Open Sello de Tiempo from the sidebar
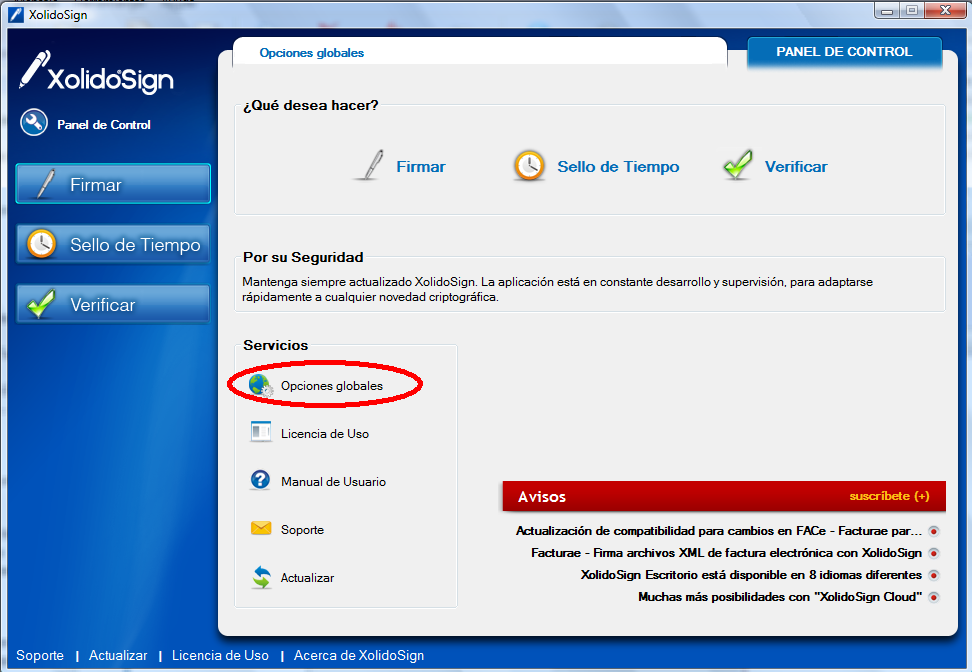 click(x=113, y=244)
